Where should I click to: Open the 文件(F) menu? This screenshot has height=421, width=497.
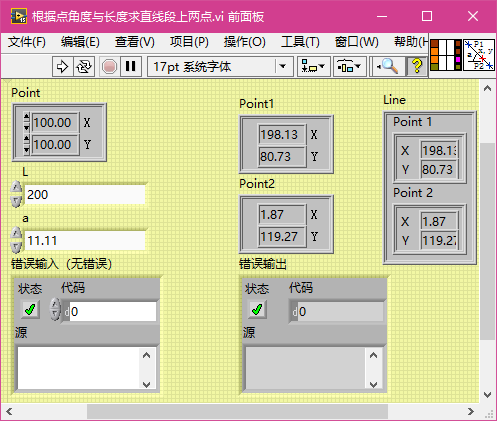[27, 42]
